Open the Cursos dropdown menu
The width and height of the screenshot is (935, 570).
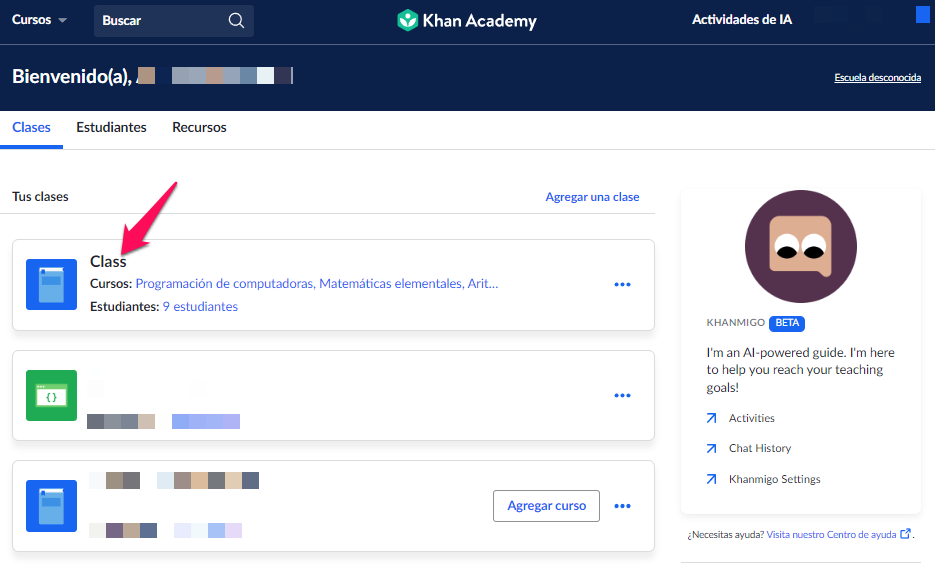point(39,20)
